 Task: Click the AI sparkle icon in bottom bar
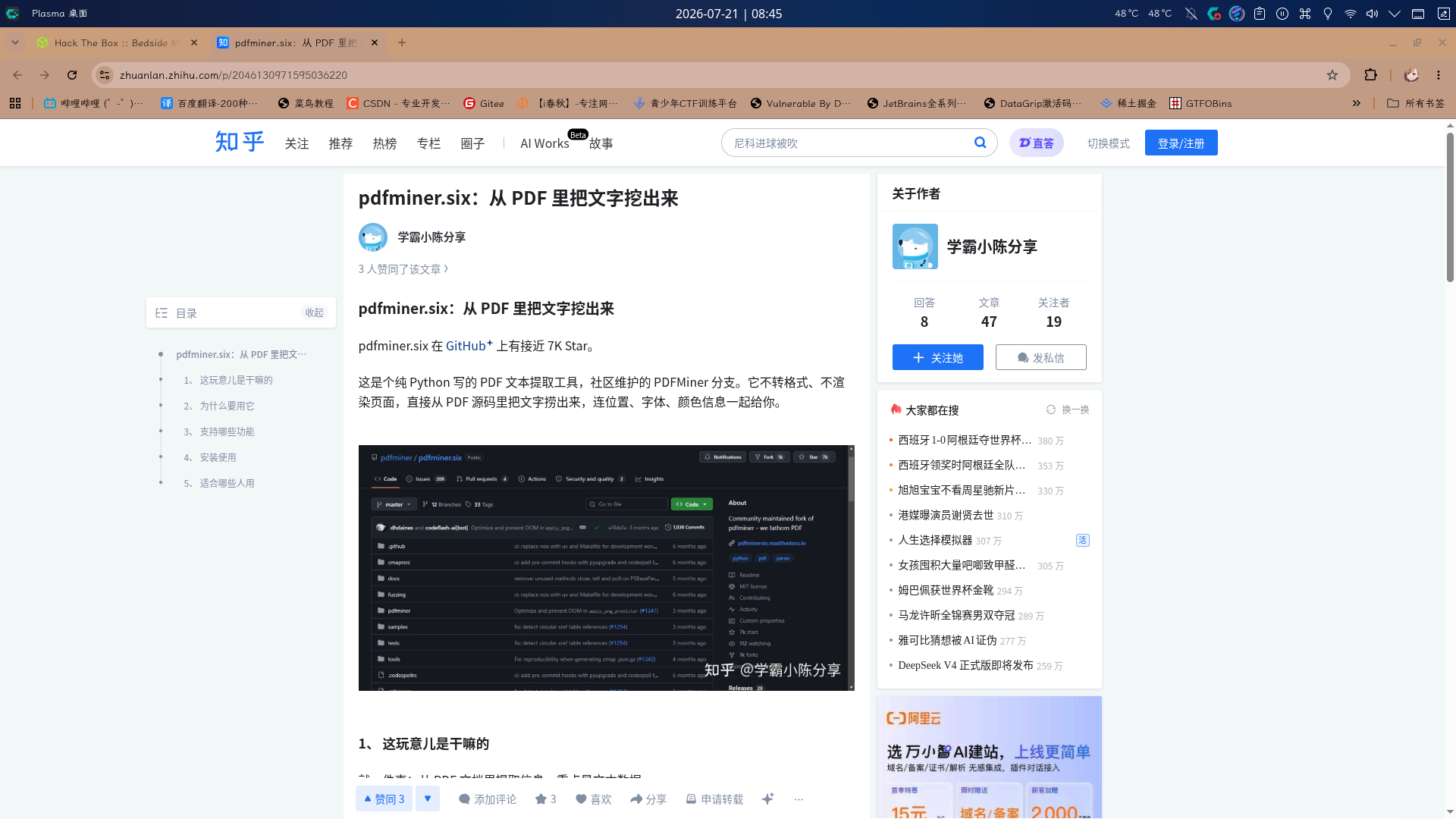click(x=767, y=799)
